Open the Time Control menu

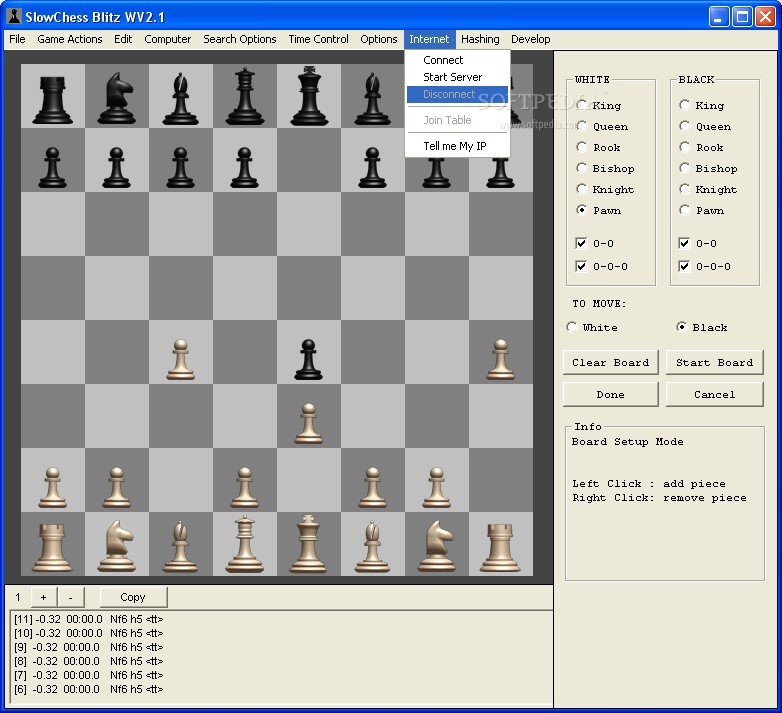pos(318,39)
